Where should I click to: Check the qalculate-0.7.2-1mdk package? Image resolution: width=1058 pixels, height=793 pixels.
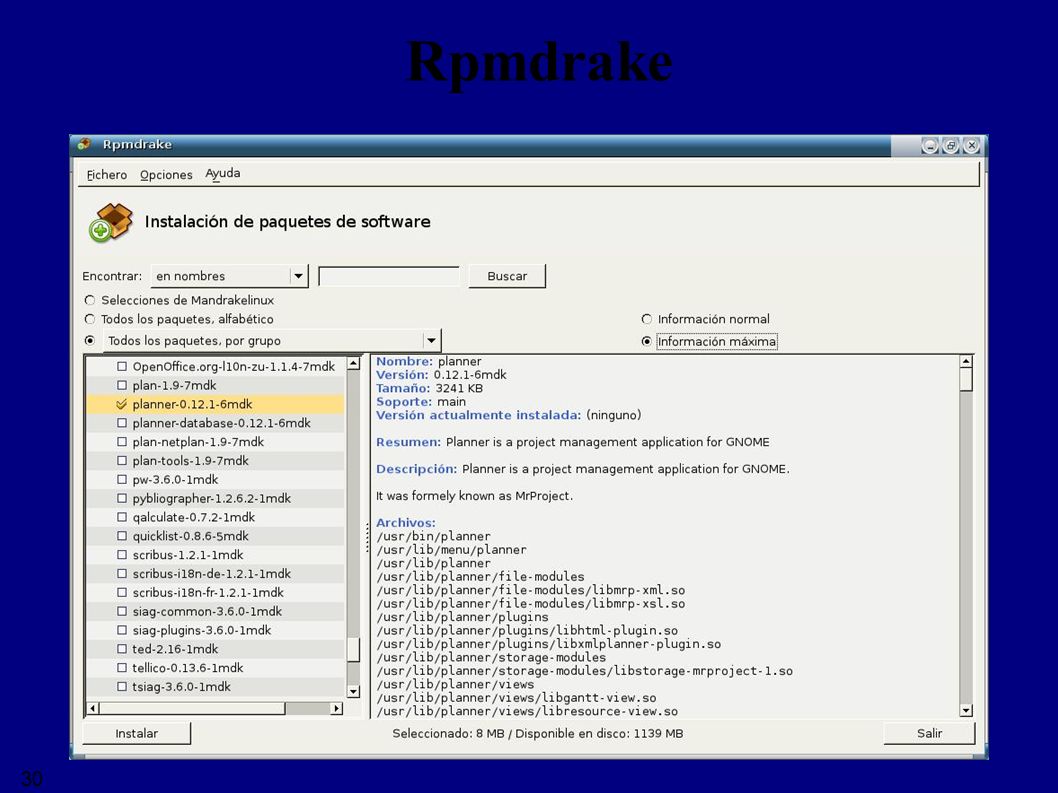121,518
